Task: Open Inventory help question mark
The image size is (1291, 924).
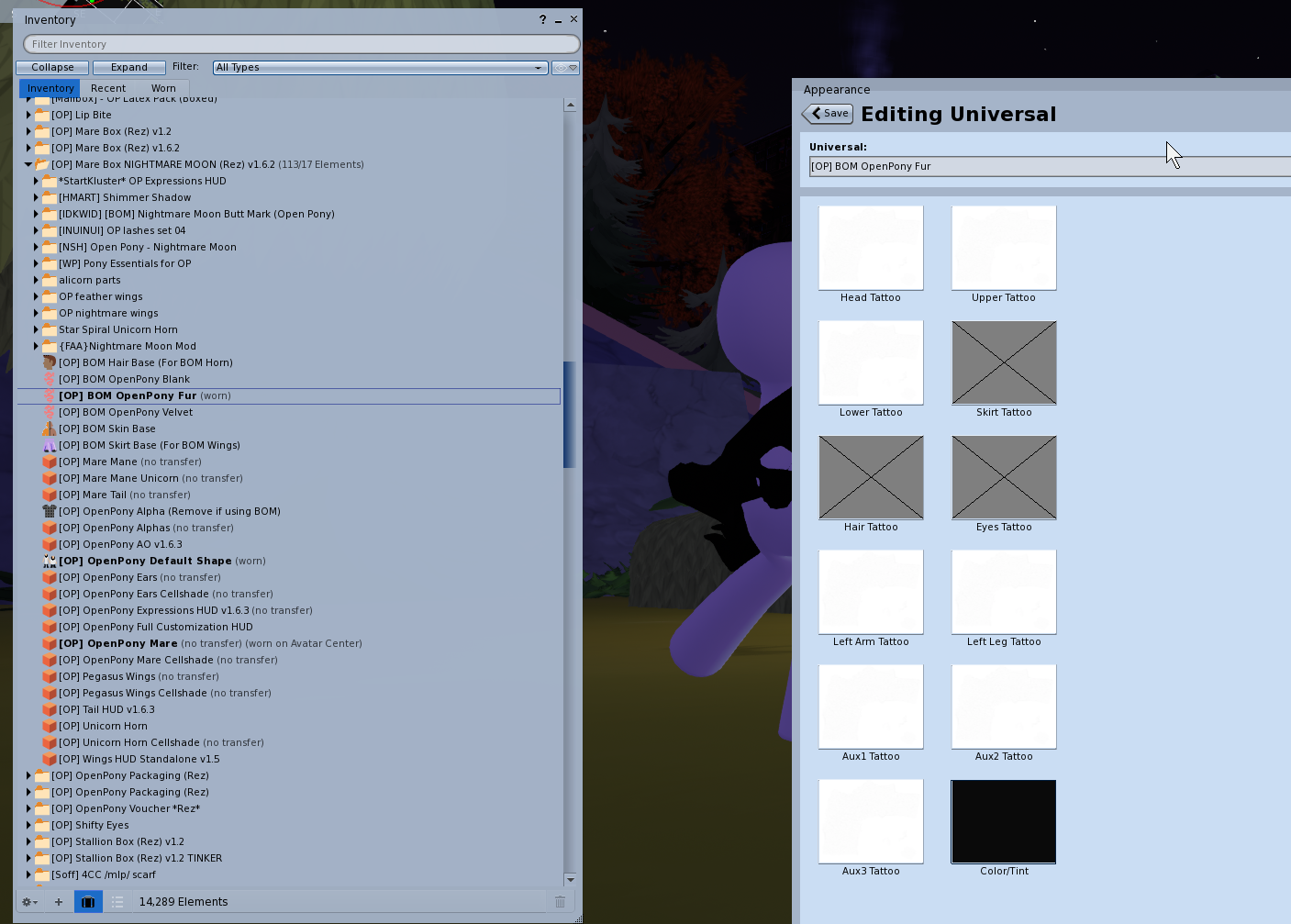Action: pyautogui.click(x=542, y=19)
